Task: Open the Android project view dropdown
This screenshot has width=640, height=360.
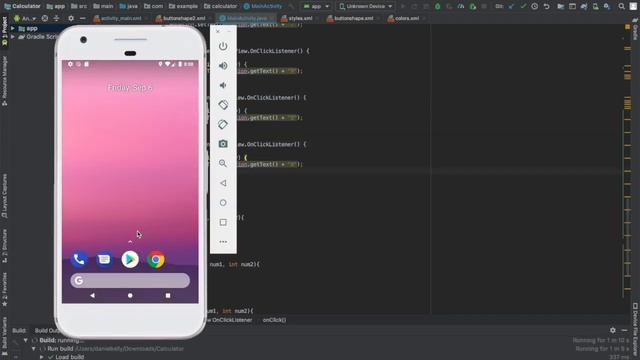Action: [24, 18]
